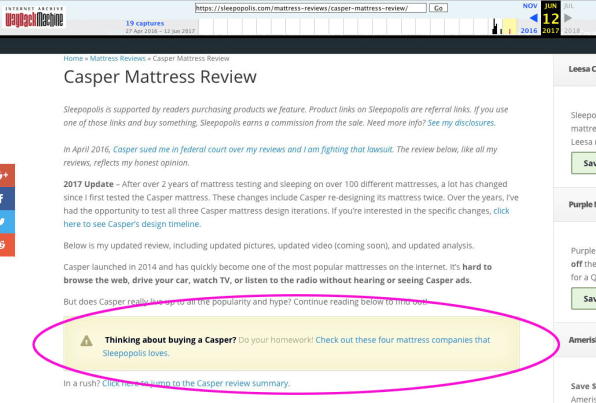
Task: Click the Go button
Action: (x=438, y=8)
